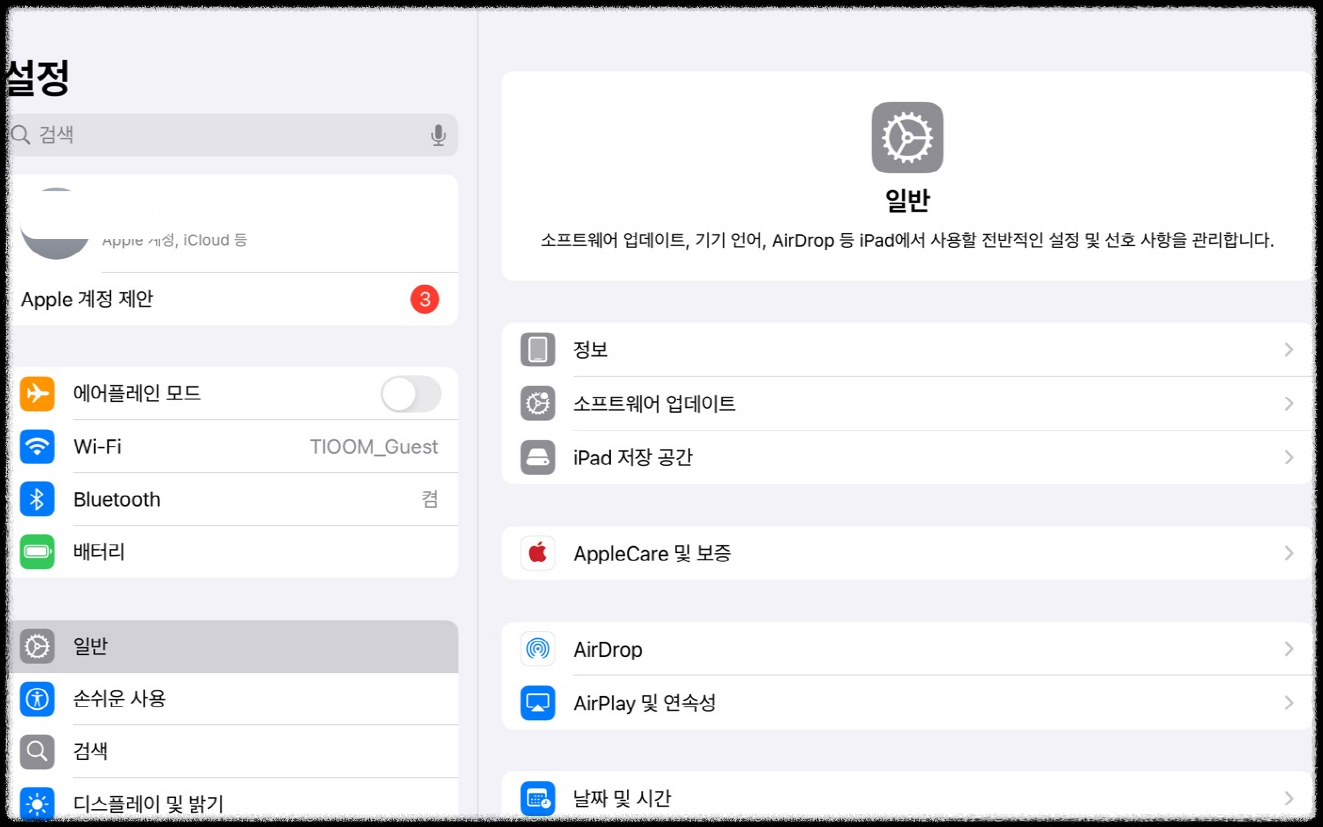Open the AirDrop icon
1323x827 pixels.
point(537,649)
